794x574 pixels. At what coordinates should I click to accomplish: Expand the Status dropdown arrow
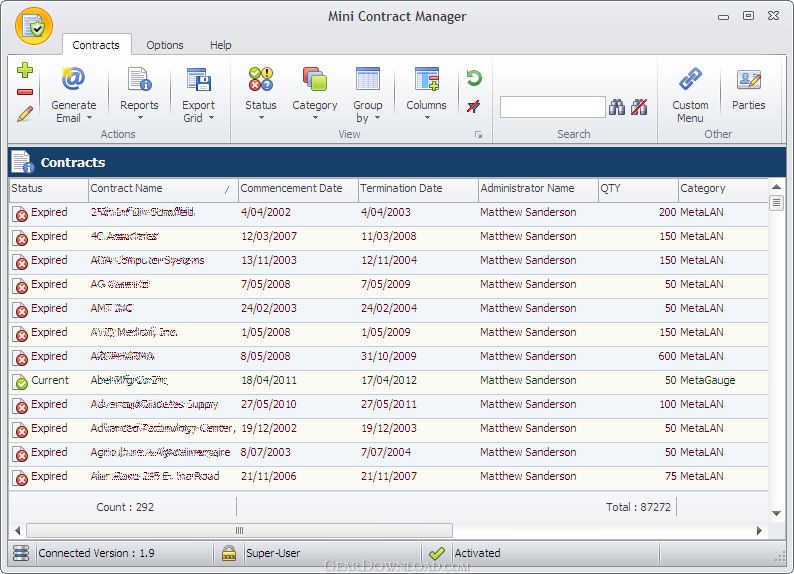click(261, 118)
